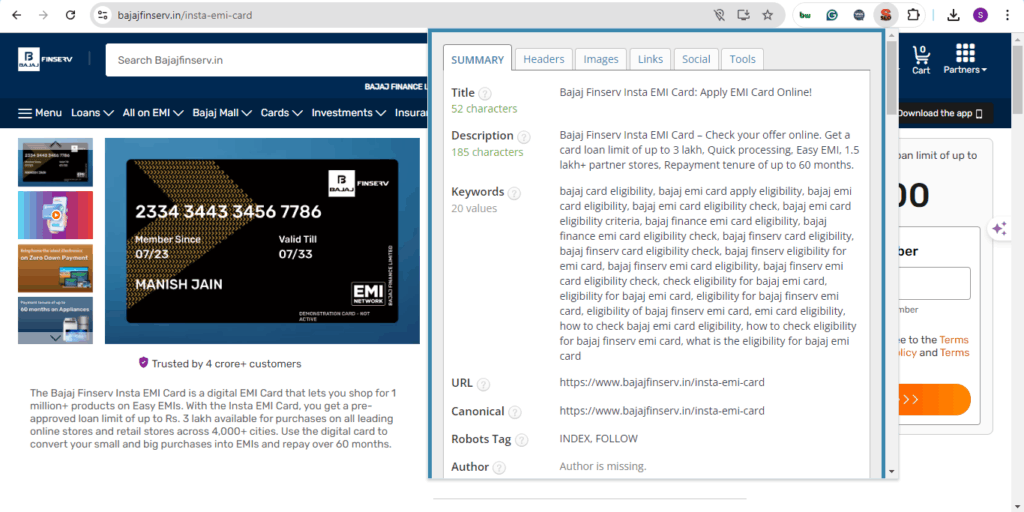Click the '20 values' keywords count
Screen dimensions: 1024x512
tap(474, 208)
